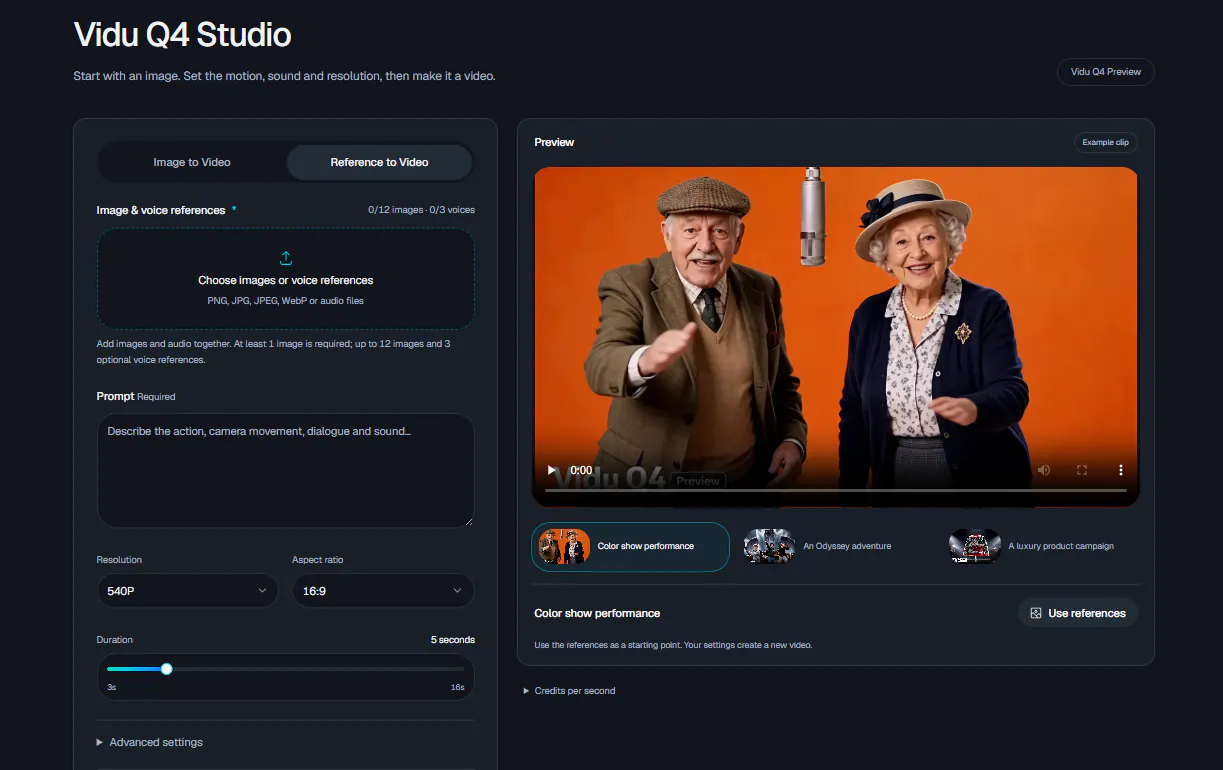
Task: Click the image icon inside Use references button
Action: tap(1036, 613)
